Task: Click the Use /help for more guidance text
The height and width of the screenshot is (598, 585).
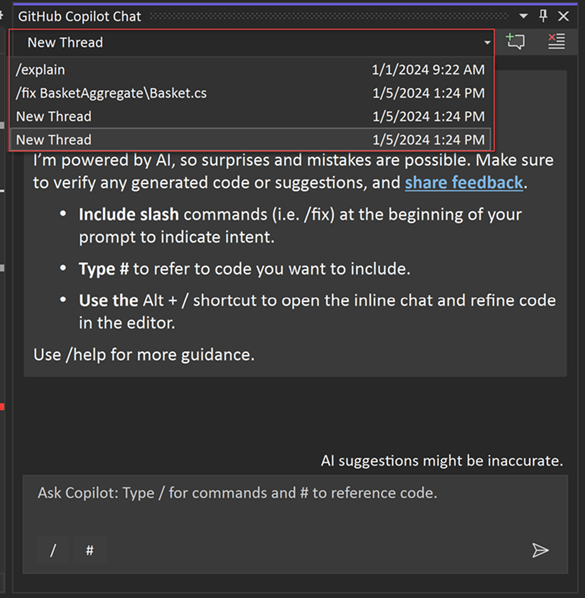Action: click(x=144, y=355)
